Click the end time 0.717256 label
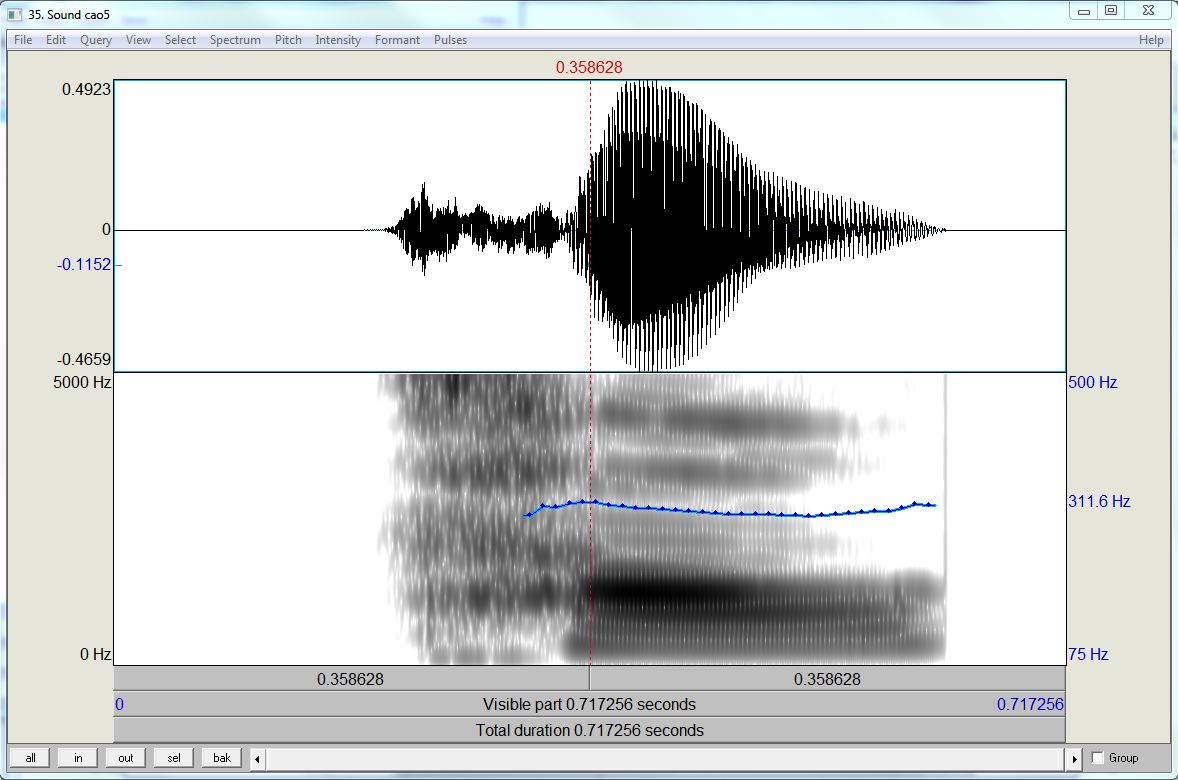 pyautogui.click(x=1030, y=704)
